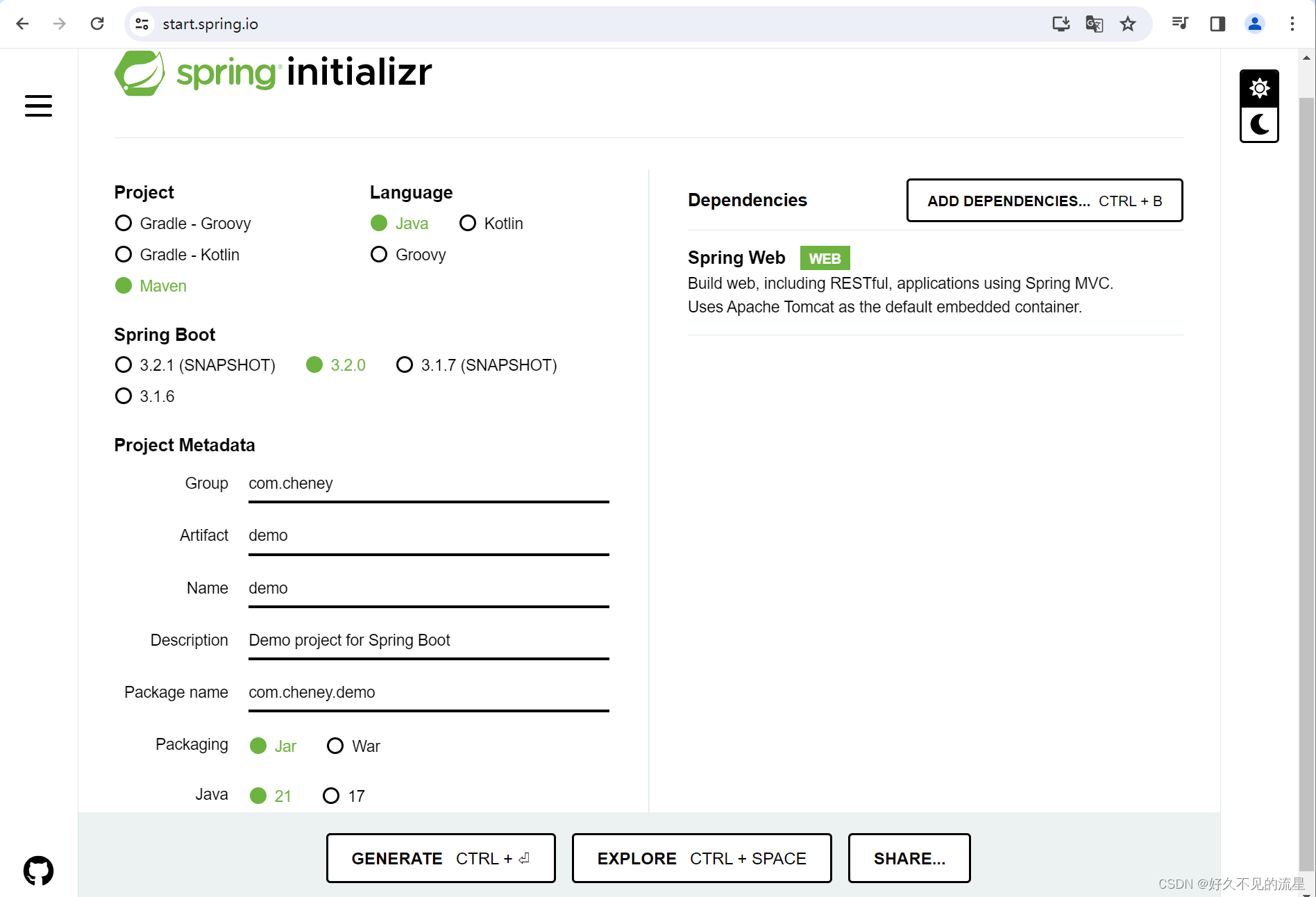Click the Generate button

(441, 858)
